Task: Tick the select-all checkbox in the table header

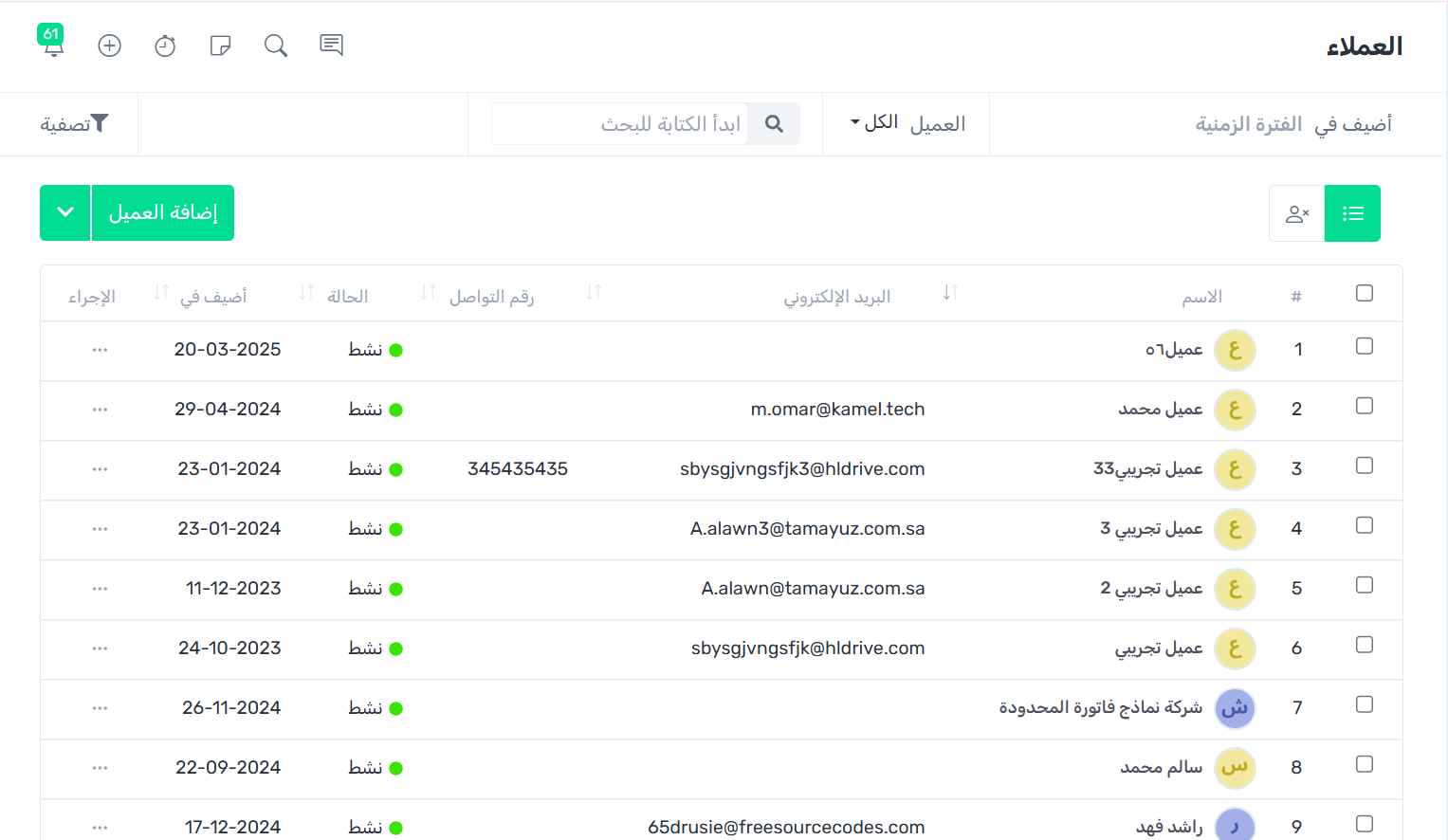Action: point(1365,293)
